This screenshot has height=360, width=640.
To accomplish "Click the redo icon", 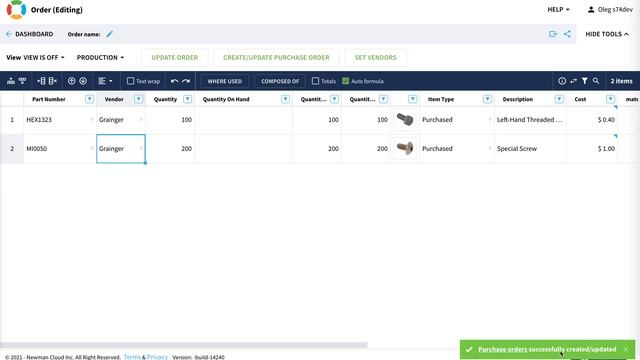I will coord(186,81).
